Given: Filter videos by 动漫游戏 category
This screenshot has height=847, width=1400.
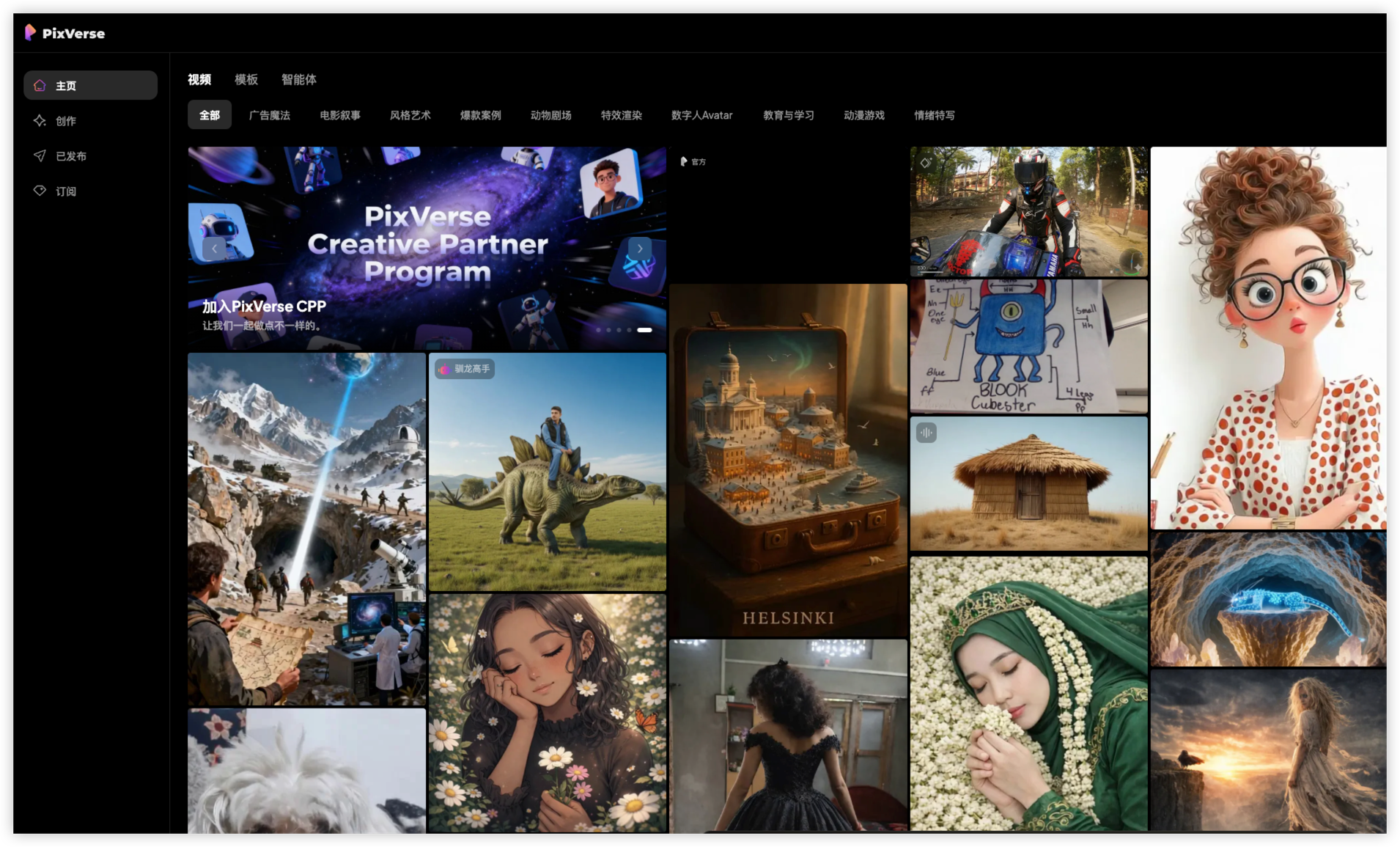Looking at the screenshot, I should [x=863, y=115].
